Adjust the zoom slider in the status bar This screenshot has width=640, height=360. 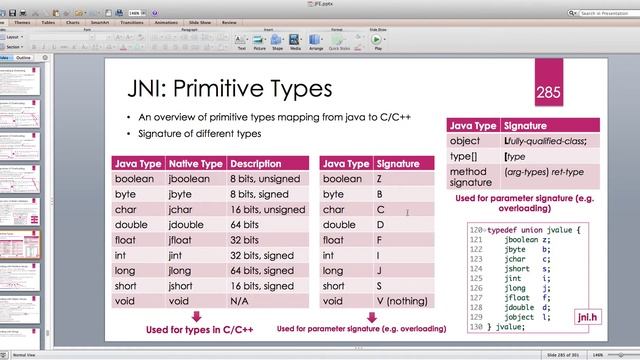620,355
